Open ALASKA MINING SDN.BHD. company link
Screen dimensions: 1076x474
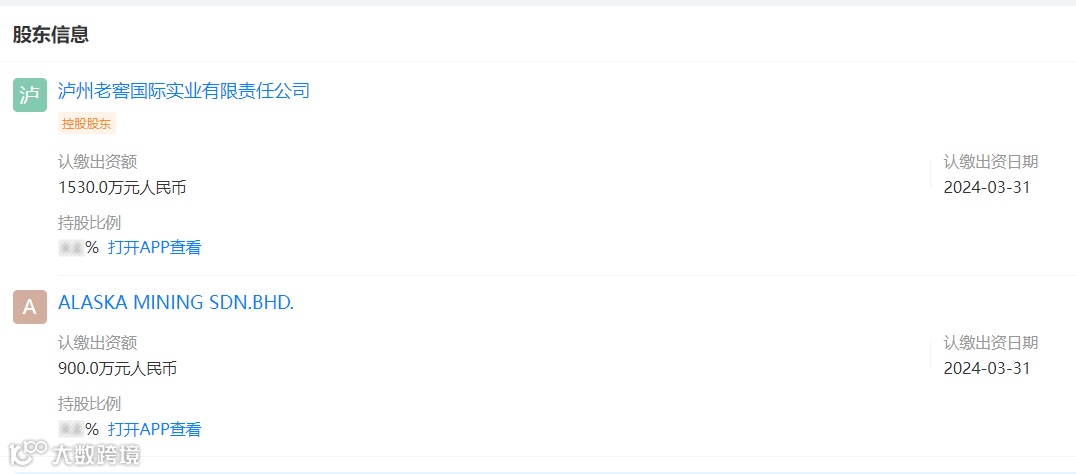point(176,303)
